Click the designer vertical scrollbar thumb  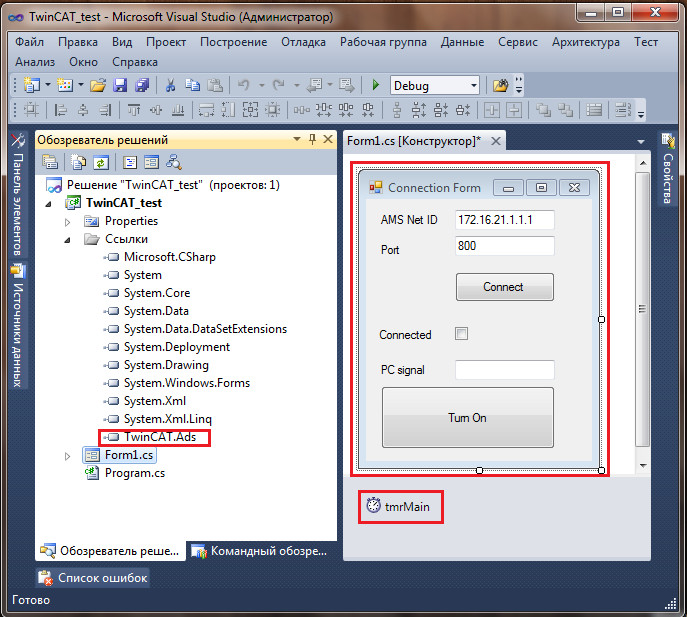(642, 309)
